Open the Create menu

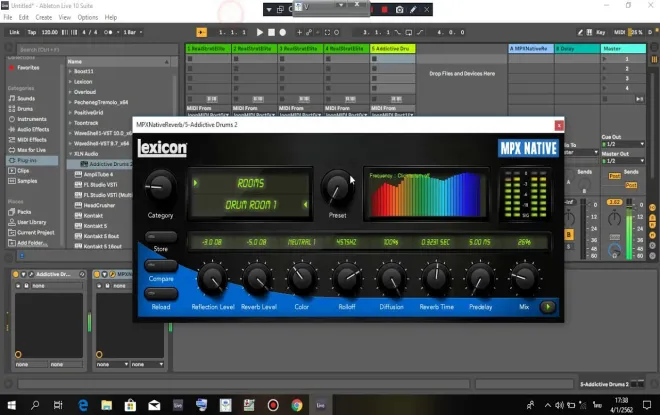tap(44, 17)
